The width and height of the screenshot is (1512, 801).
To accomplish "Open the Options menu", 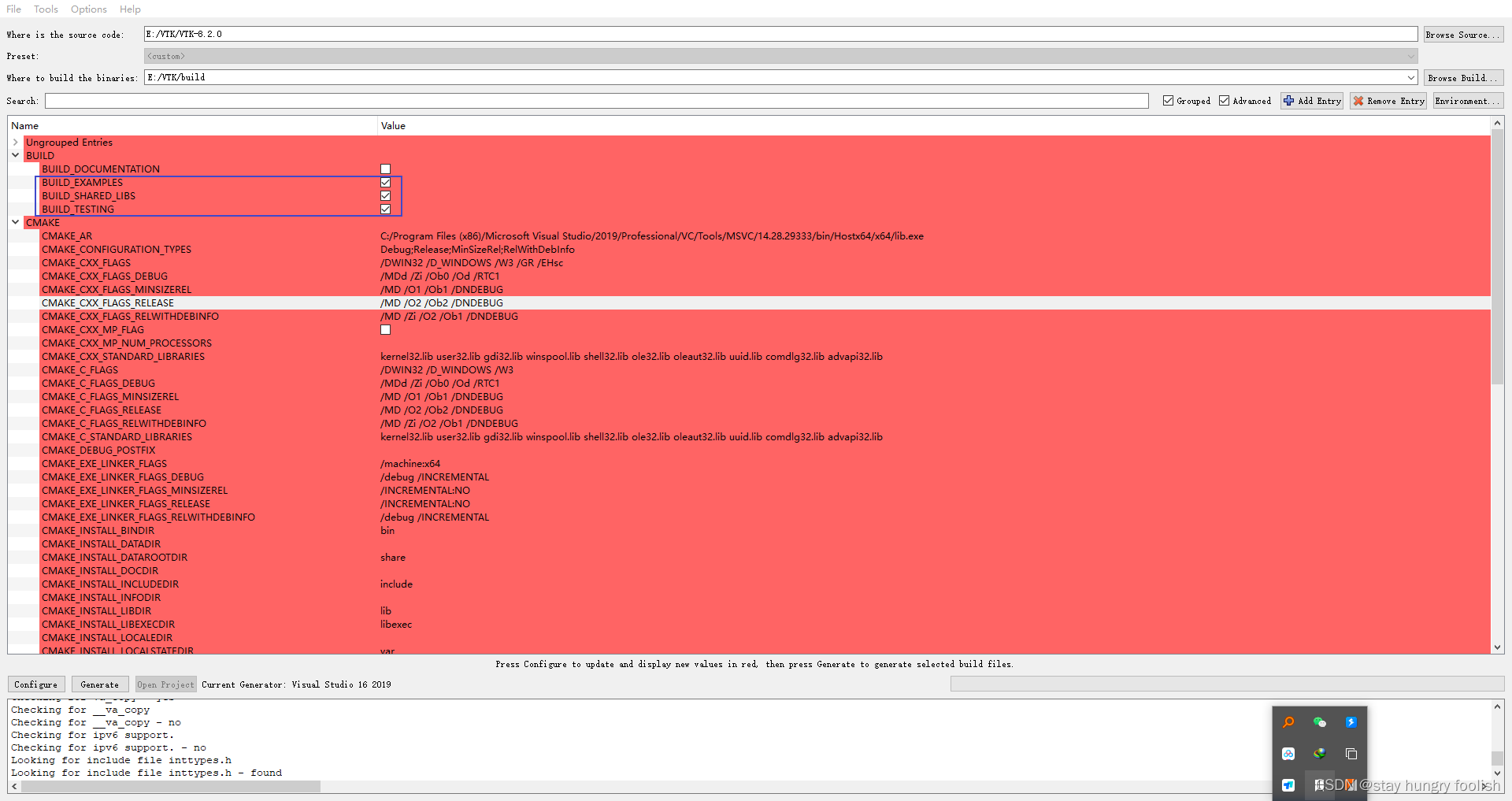I will (x=89, y=9).
